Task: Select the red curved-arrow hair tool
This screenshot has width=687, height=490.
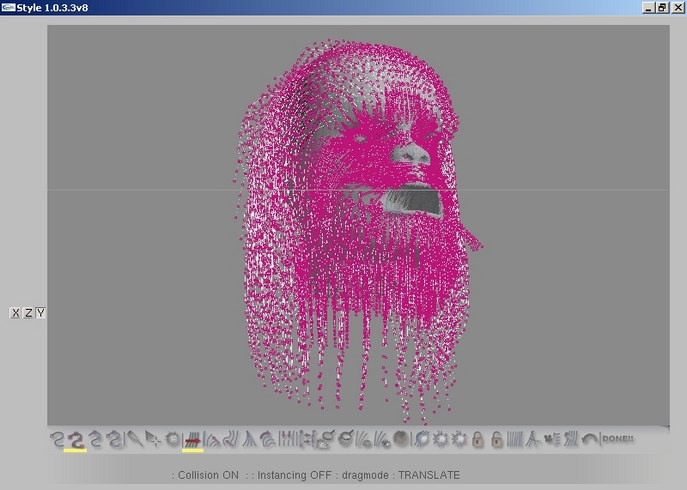Action: (268, 439)
